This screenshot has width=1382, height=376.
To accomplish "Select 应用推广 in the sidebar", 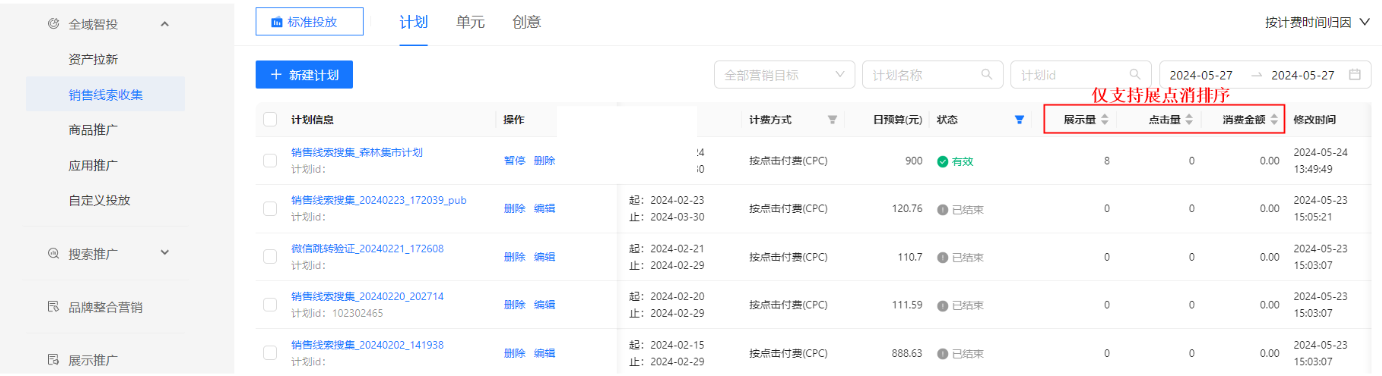I will (x=93, y=165).
